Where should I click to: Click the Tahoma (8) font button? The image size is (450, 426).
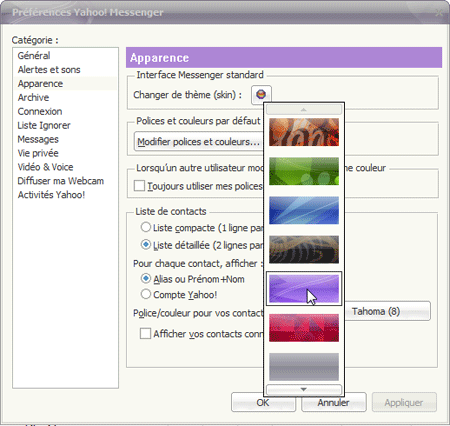pyautogui.click(x=387, y=311)
